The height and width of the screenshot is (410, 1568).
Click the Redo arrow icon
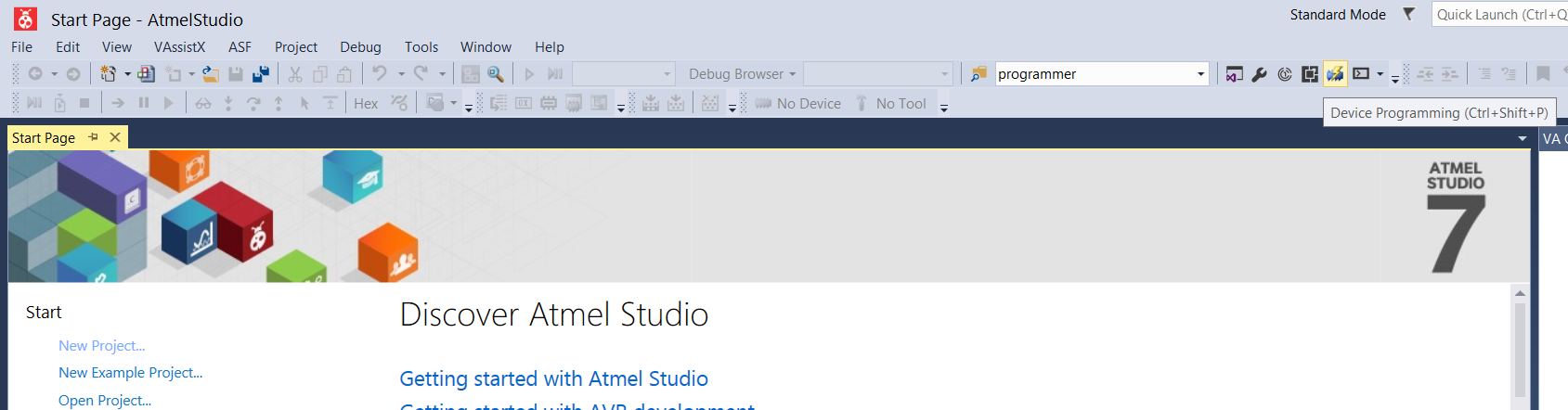tap(421, 74)
